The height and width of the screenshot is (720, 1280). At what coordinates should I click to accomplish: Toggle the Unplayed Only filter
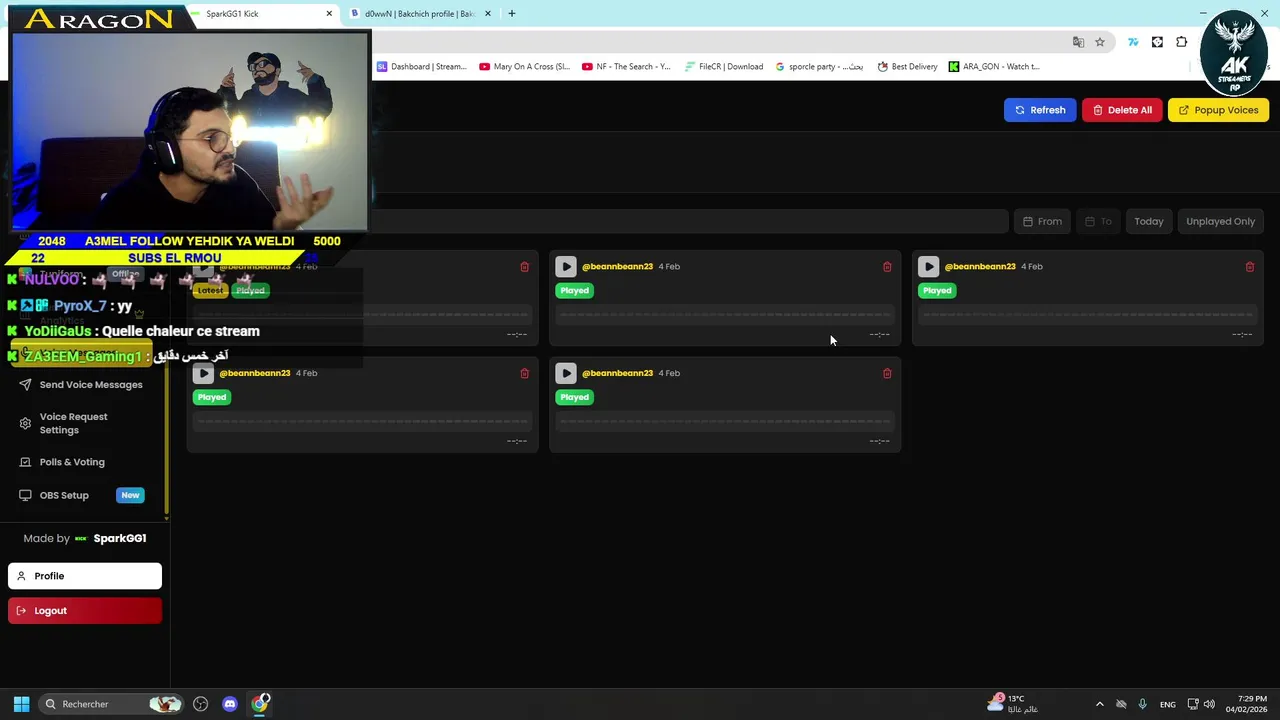coord(1220,221)
